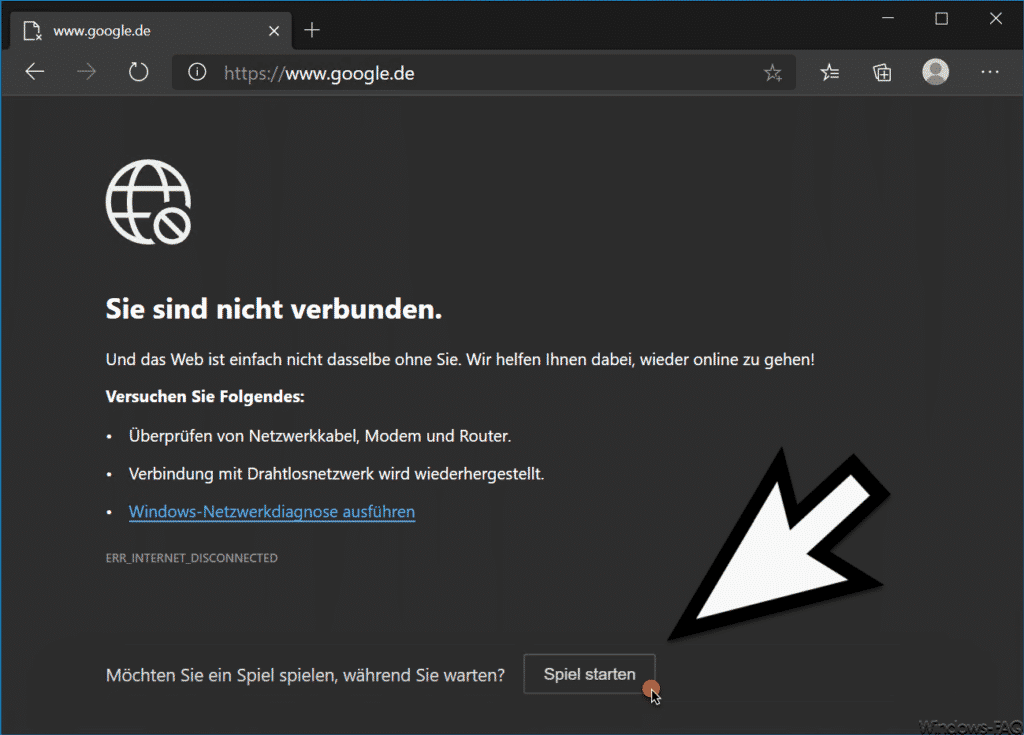Click the forward navigation arrow
This screenshot has height=735, width=1024.
pos(86,72)
